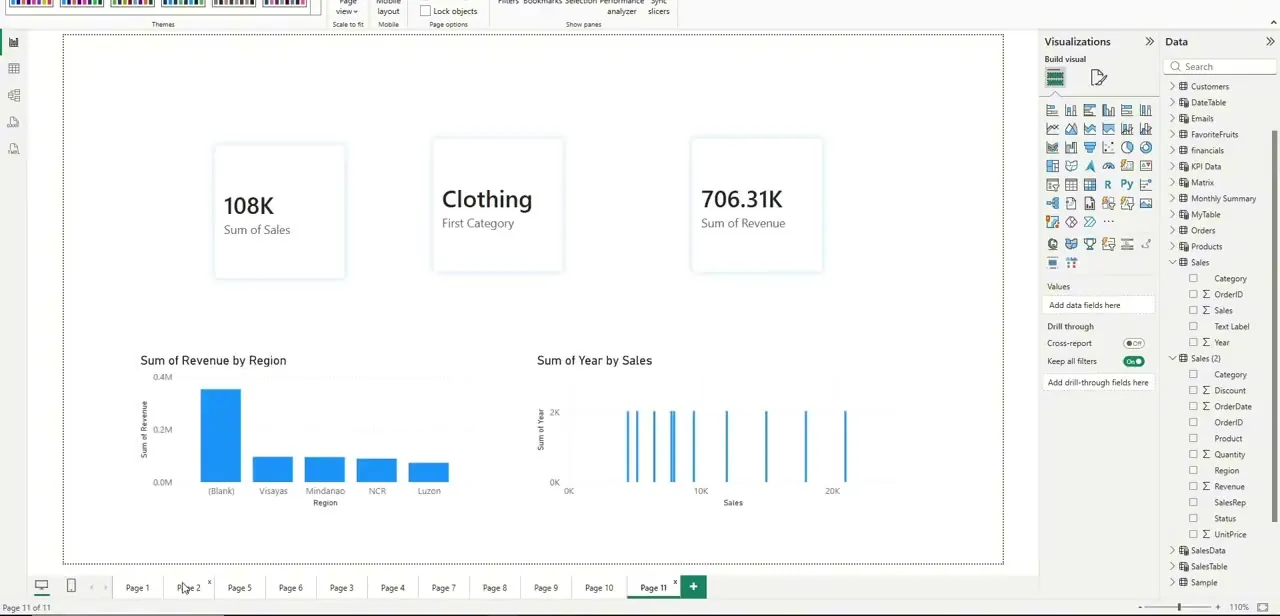The height and width of the screenshot is (616, 1280).
Task: Switch to Page 3 tab
Action: [341, 588]
